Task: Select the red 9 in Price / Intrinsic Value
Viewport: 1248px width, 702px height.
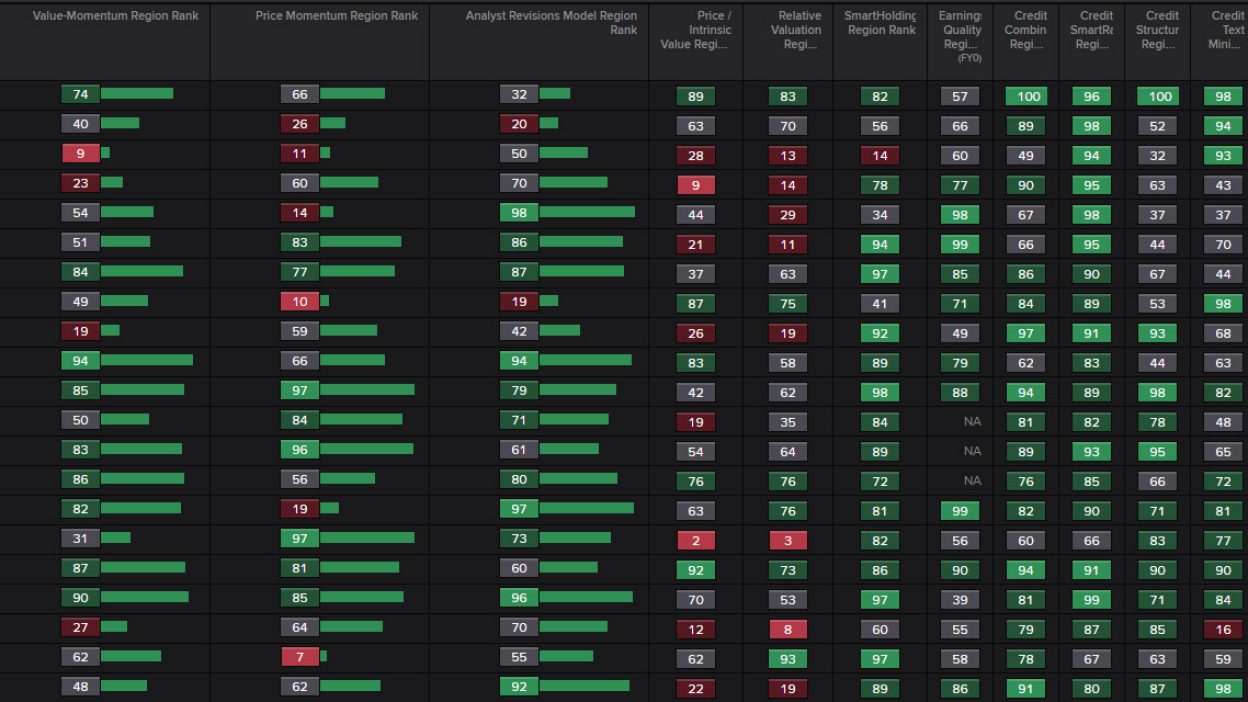Action: coord(695,185)
